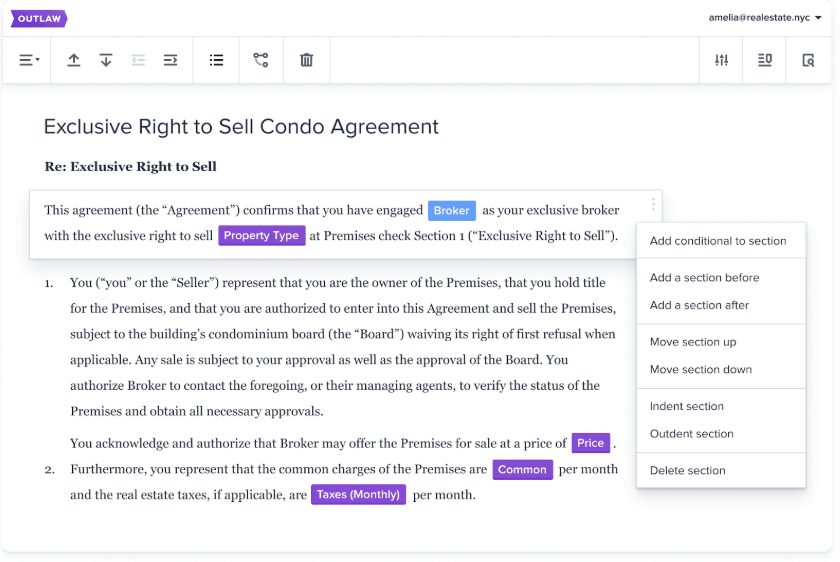840x562 pixels.
Task: Select 'Move section down' in context menu
Action: click(700, 370)
